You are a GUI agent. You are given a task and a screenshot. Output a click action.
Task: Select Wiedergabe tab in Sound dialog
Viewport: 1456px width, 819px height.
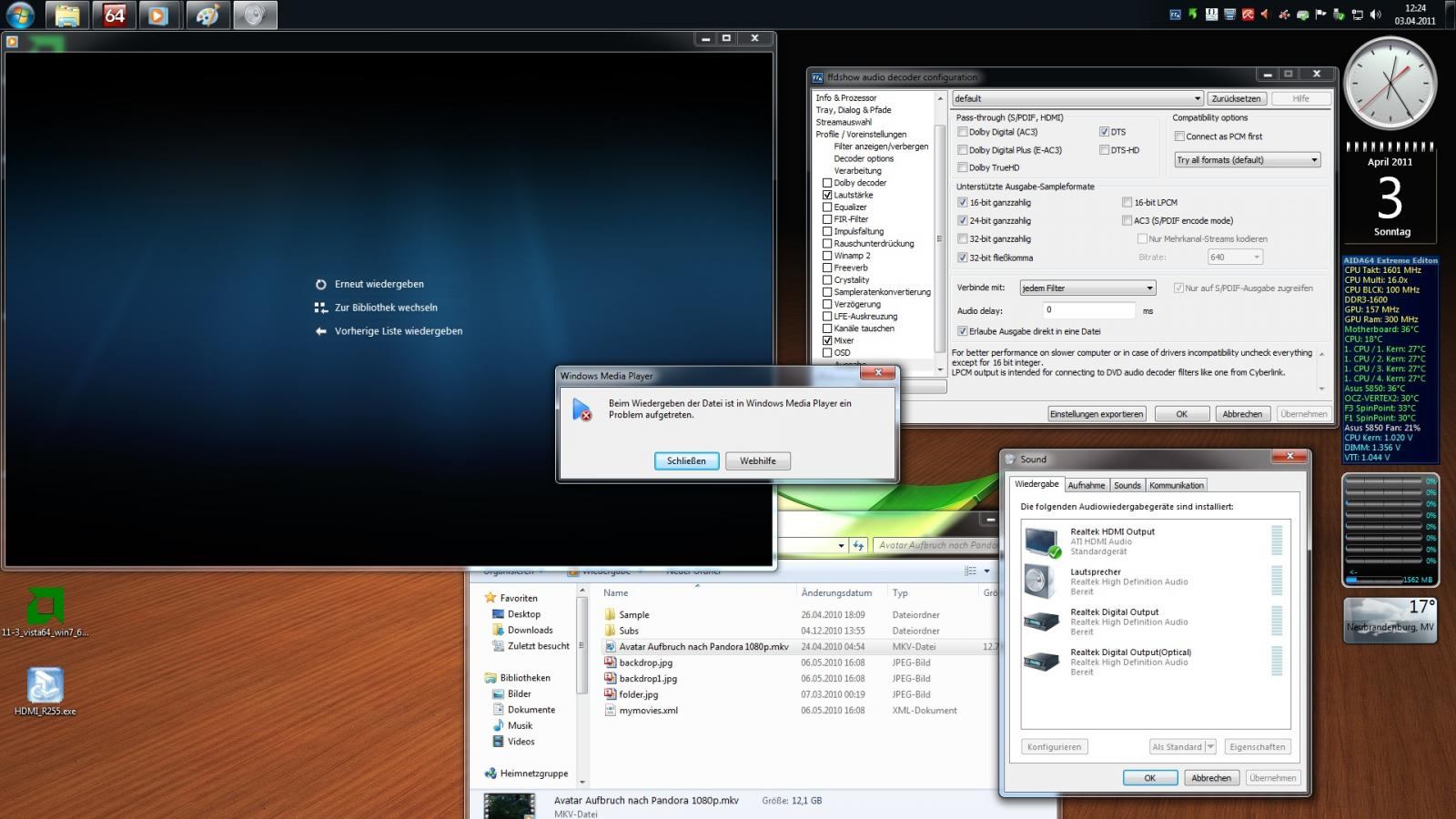[x=1036, y=484]
